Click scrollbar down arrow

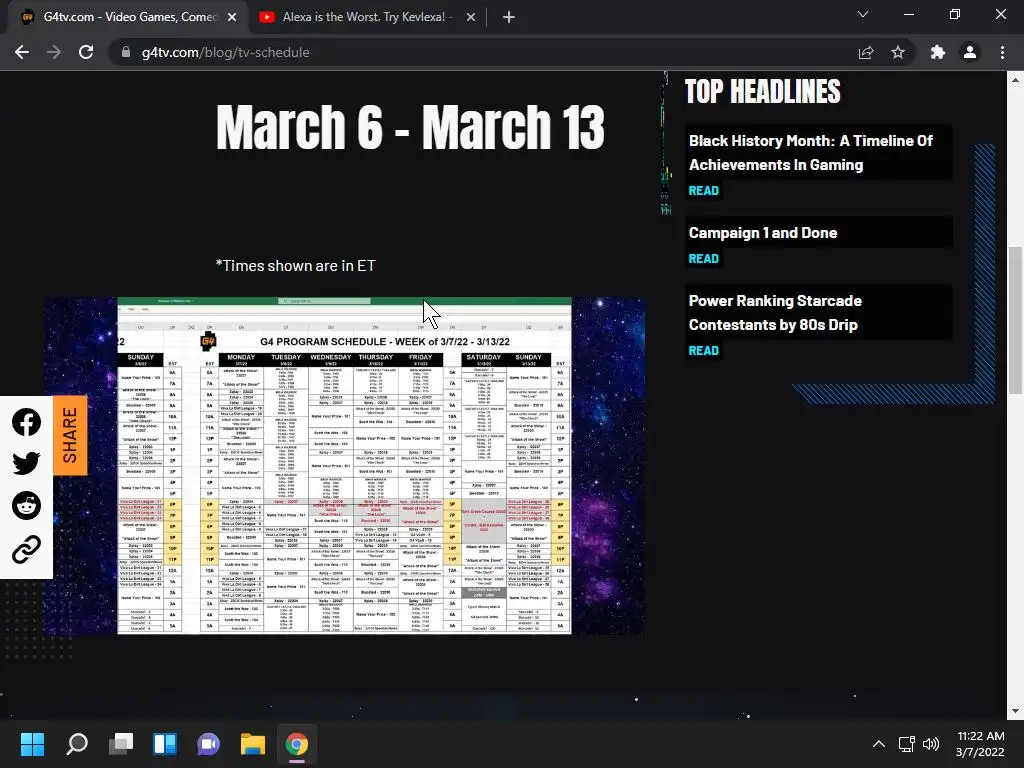[1015, 711]
